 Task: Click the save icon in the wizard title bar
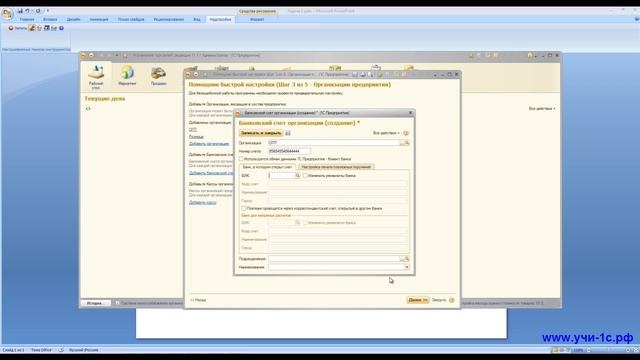click(x=355, y=74)
